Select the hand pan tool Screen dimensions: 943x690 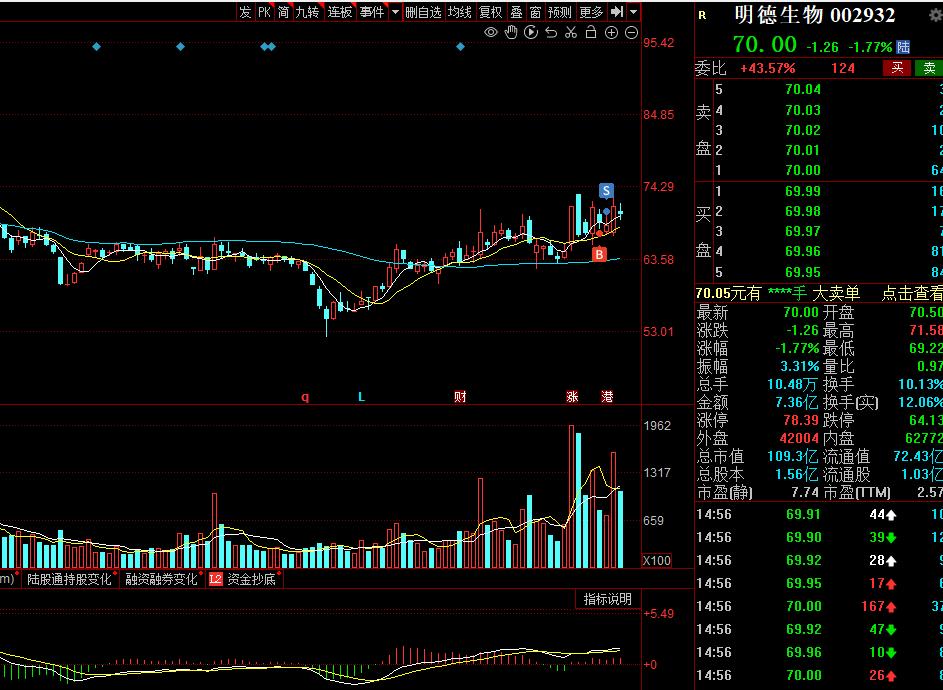(511, 32)
